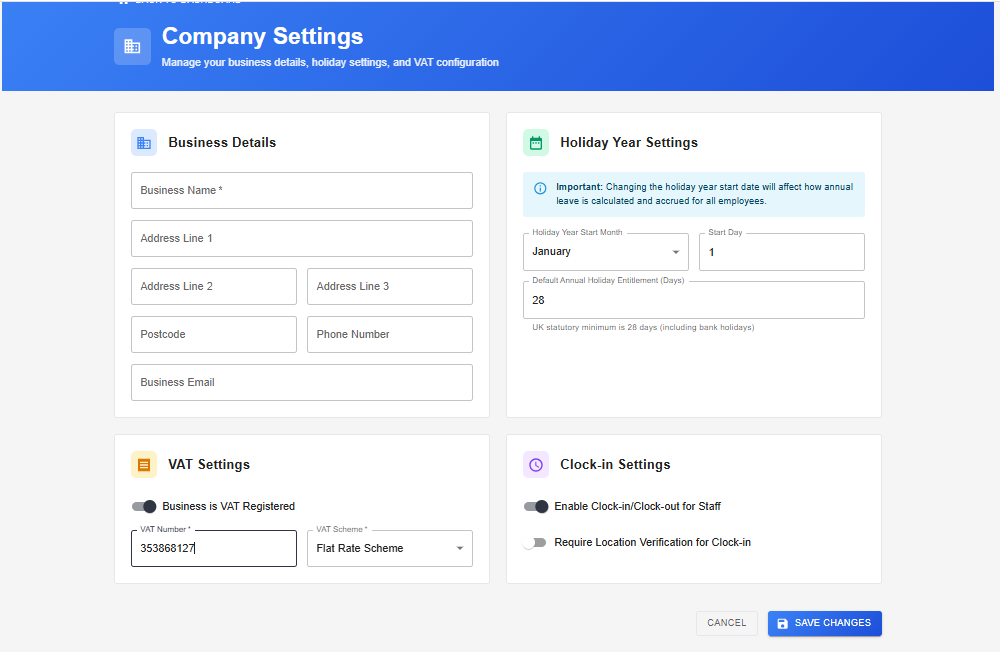Open the VAT Scheme dropdown

click(x=390, y=549)
